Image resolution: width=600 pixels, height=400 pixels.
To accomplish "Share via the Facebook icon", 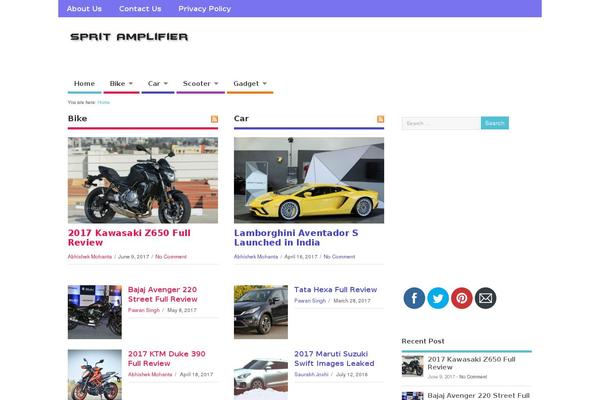I will click(x=414, y=298).
